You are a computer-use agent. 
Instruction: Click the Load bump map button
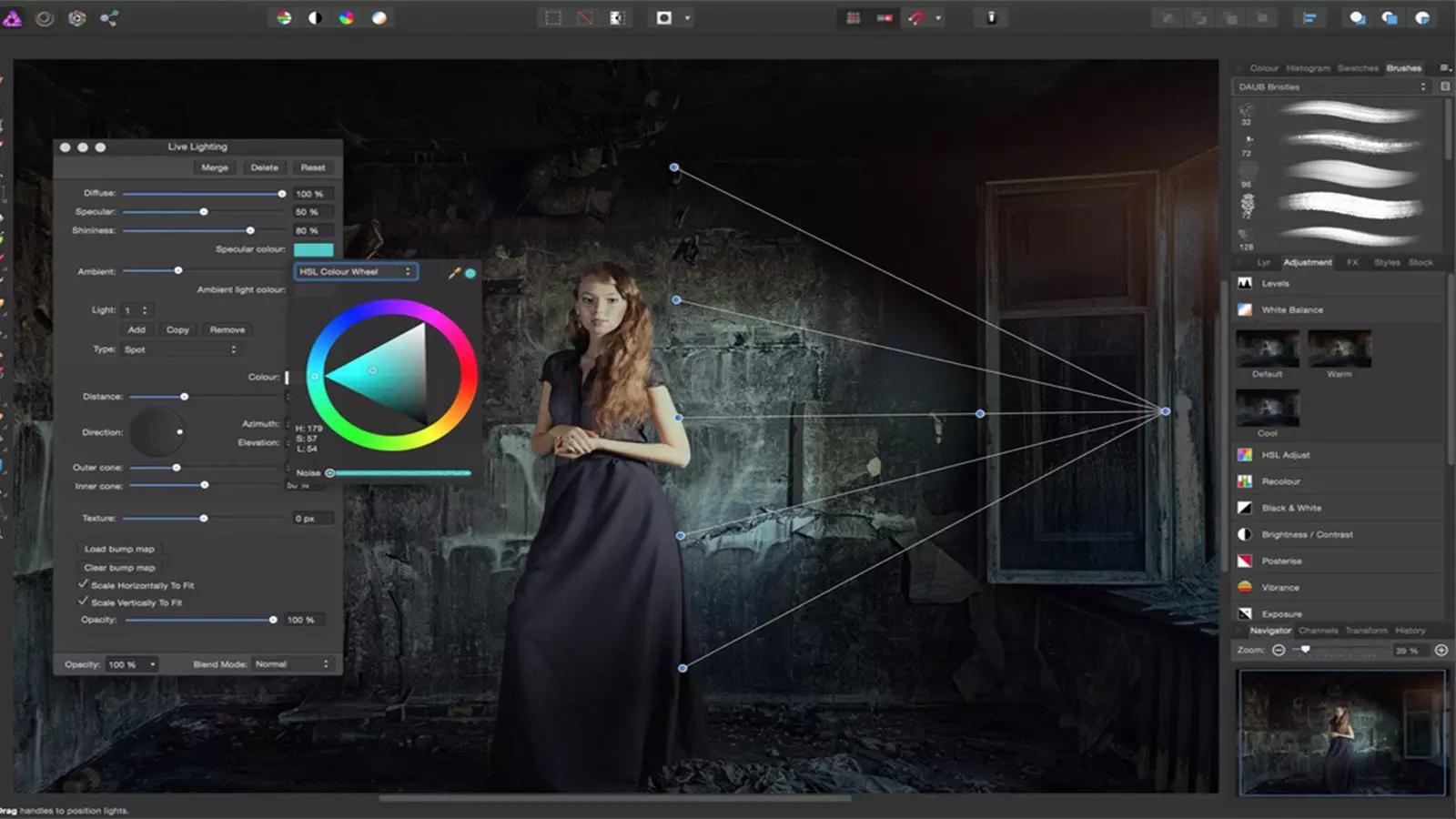[119, 549]
